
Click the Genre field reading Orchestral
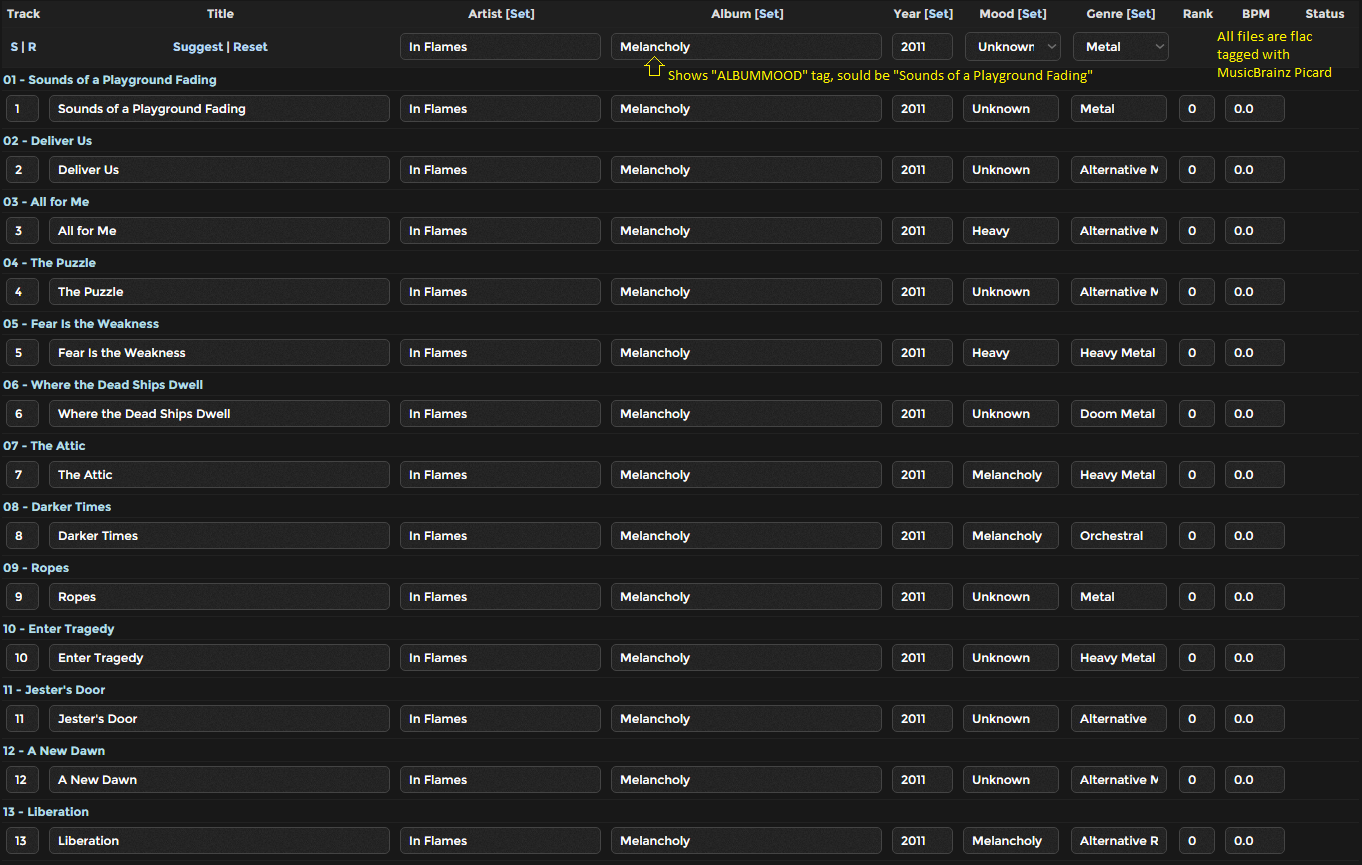pos(1118,536)
